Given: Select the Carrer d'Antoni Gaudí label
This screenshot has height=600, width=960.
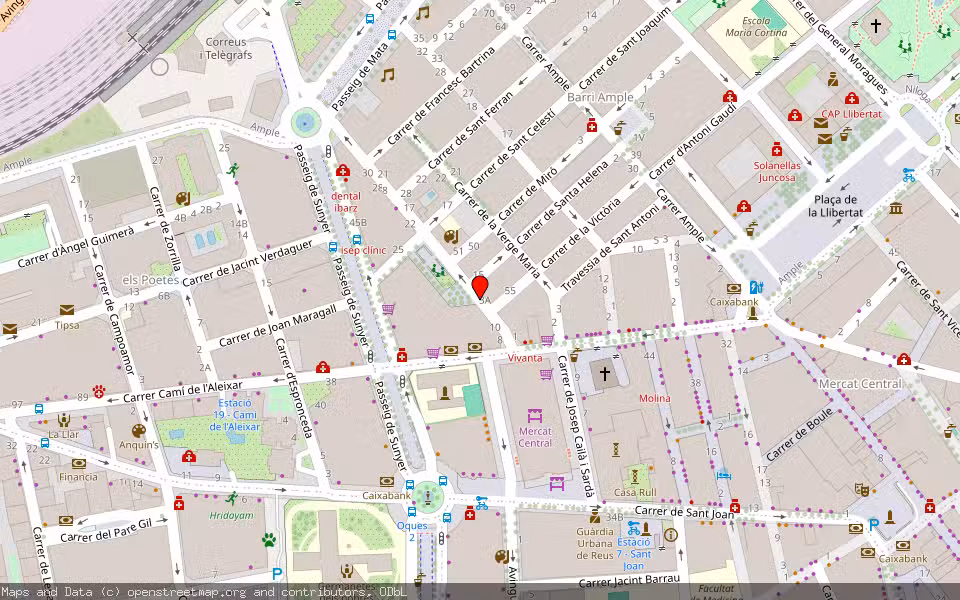Looking at the screenshot, I should tap(692, 140).
